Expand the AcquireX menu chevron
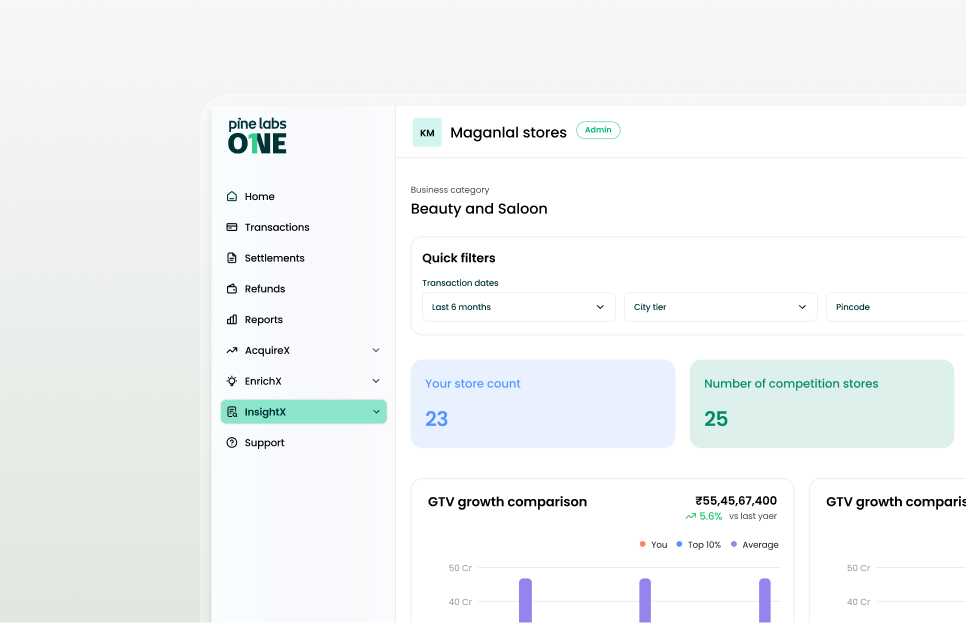Image resolution: width=966 pixels, height=623 pixels. (376, 350)
